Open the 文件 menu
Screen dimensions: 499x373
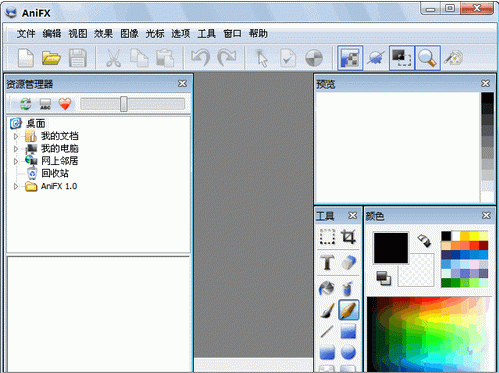coord(26,33)
